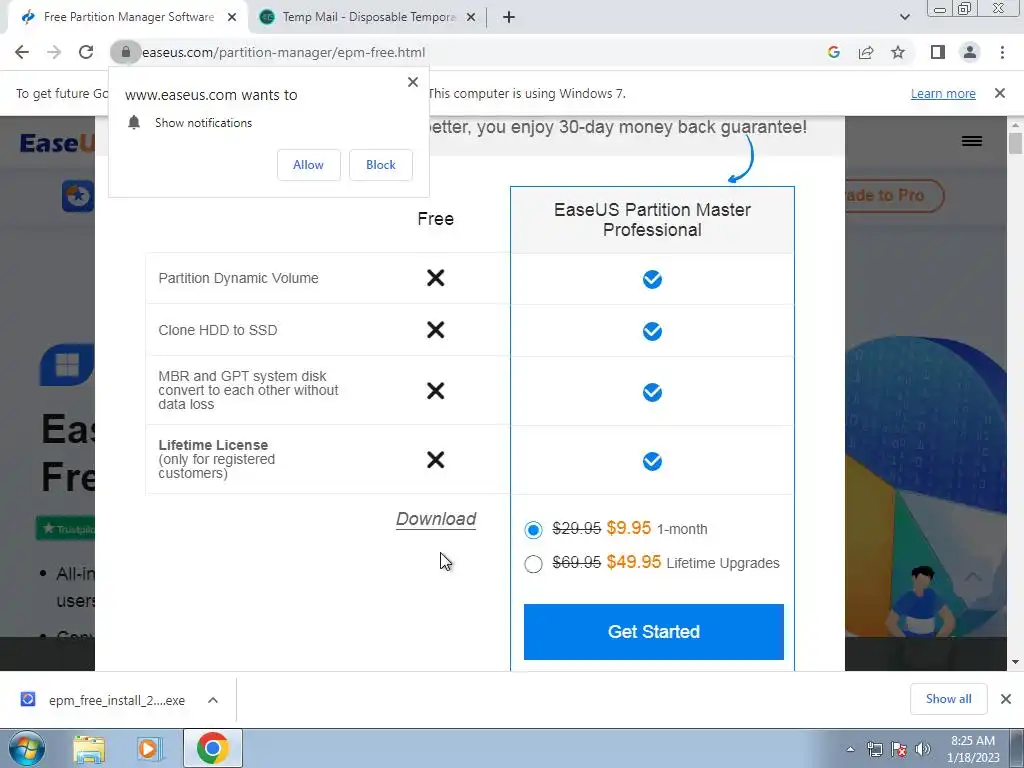Click the free Download link

point(436,519)
